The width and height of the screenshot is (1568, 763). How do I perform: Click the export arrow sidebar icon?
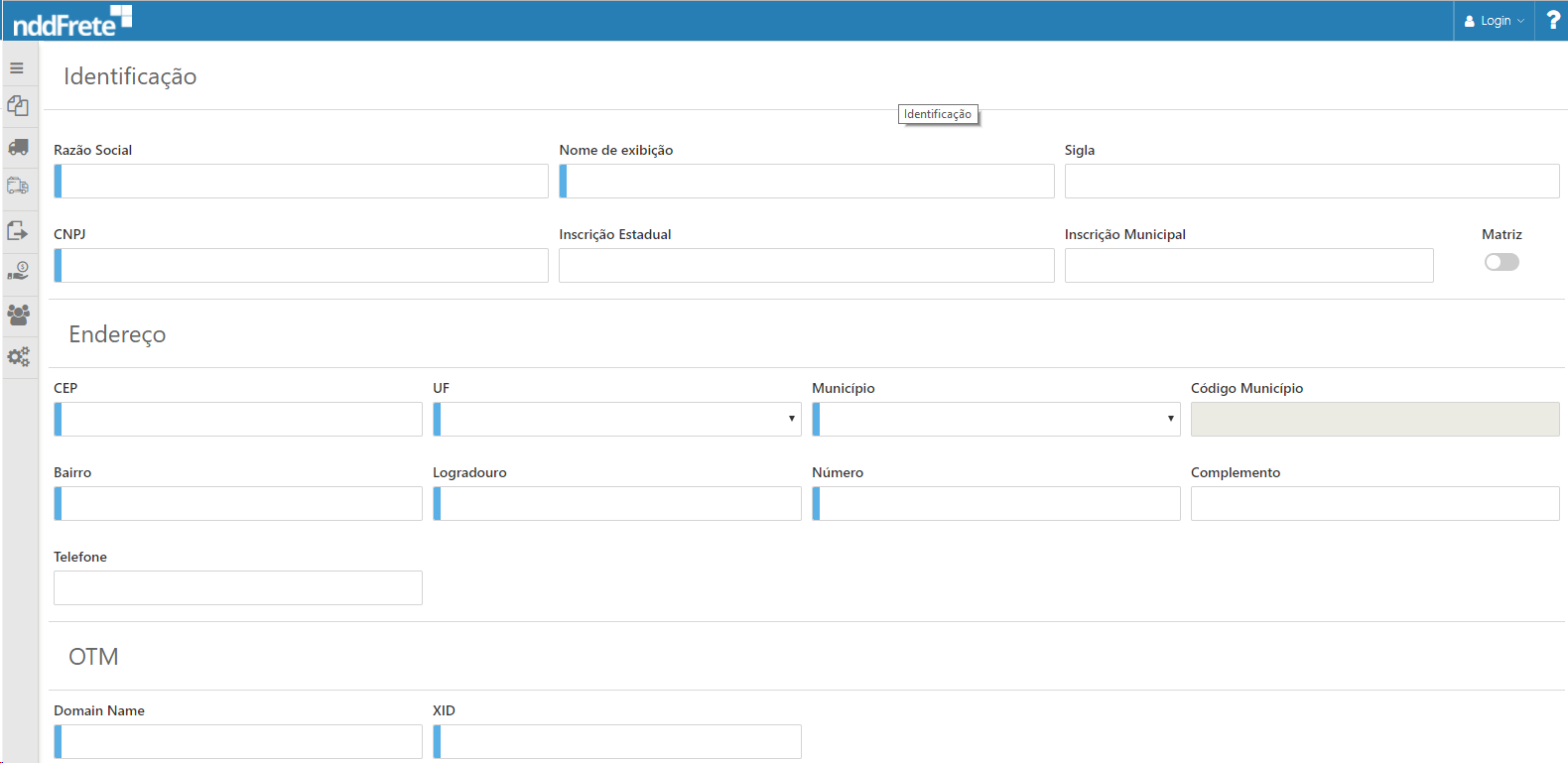pos(18,230)
